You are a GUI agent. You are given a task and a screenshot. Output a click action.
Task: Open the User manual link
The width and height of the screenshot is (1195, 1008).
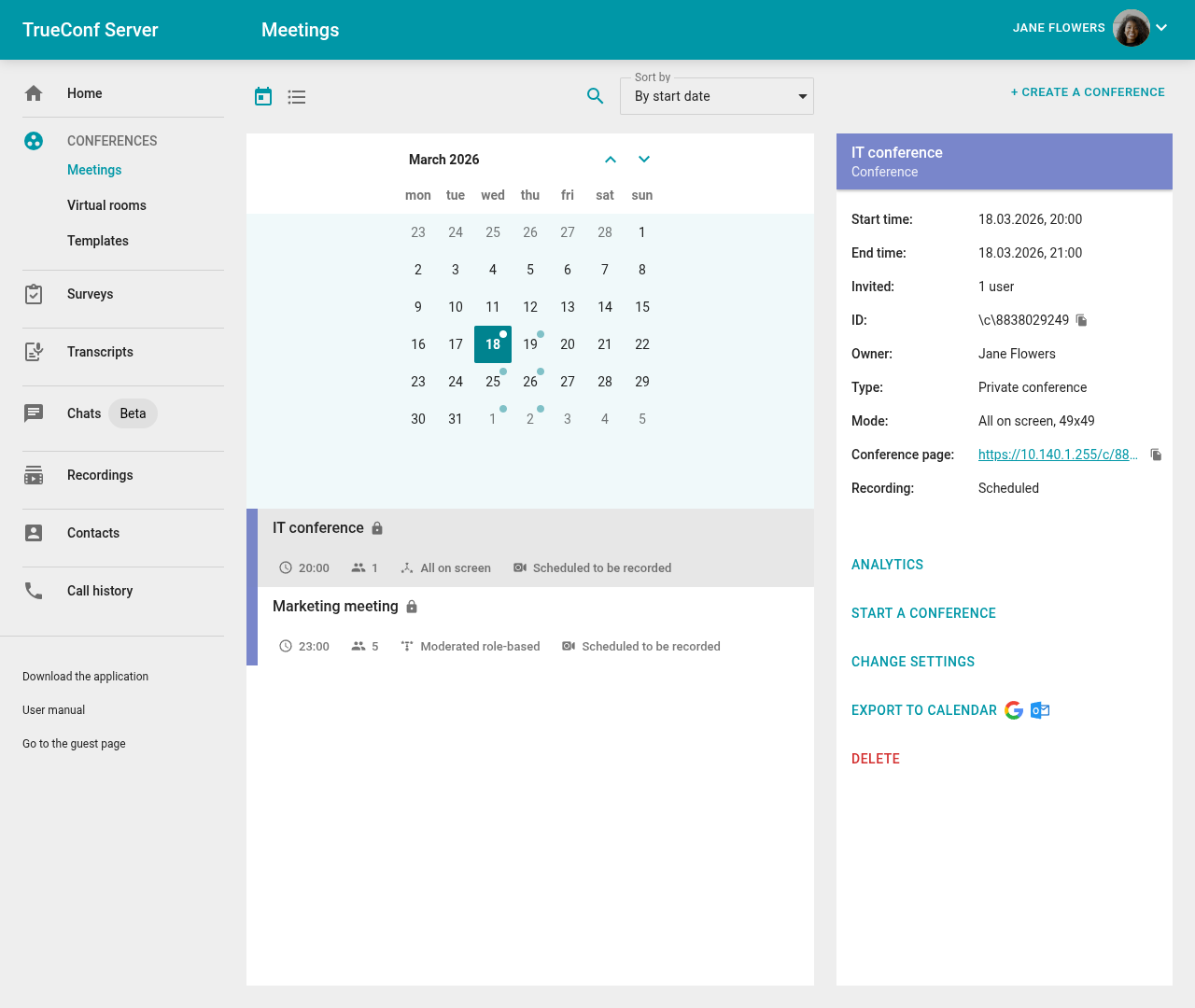53,710
